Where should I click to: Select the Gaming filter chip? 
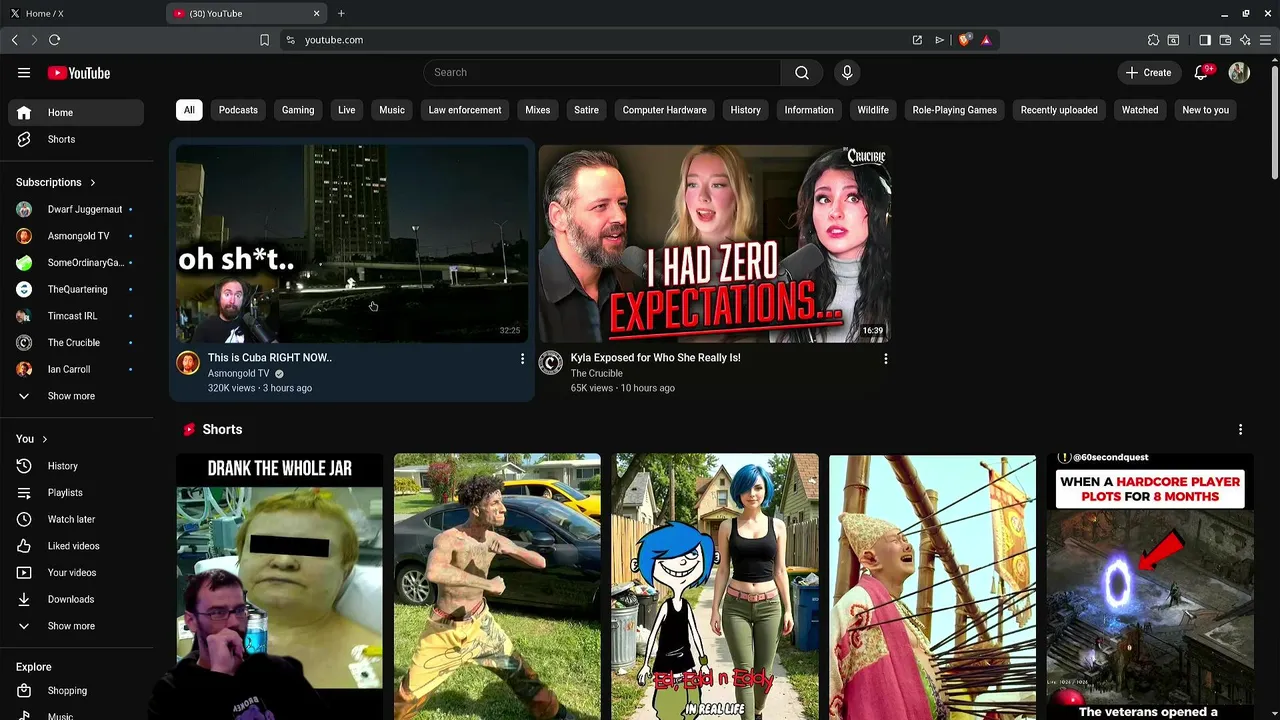tap(298, 110)
